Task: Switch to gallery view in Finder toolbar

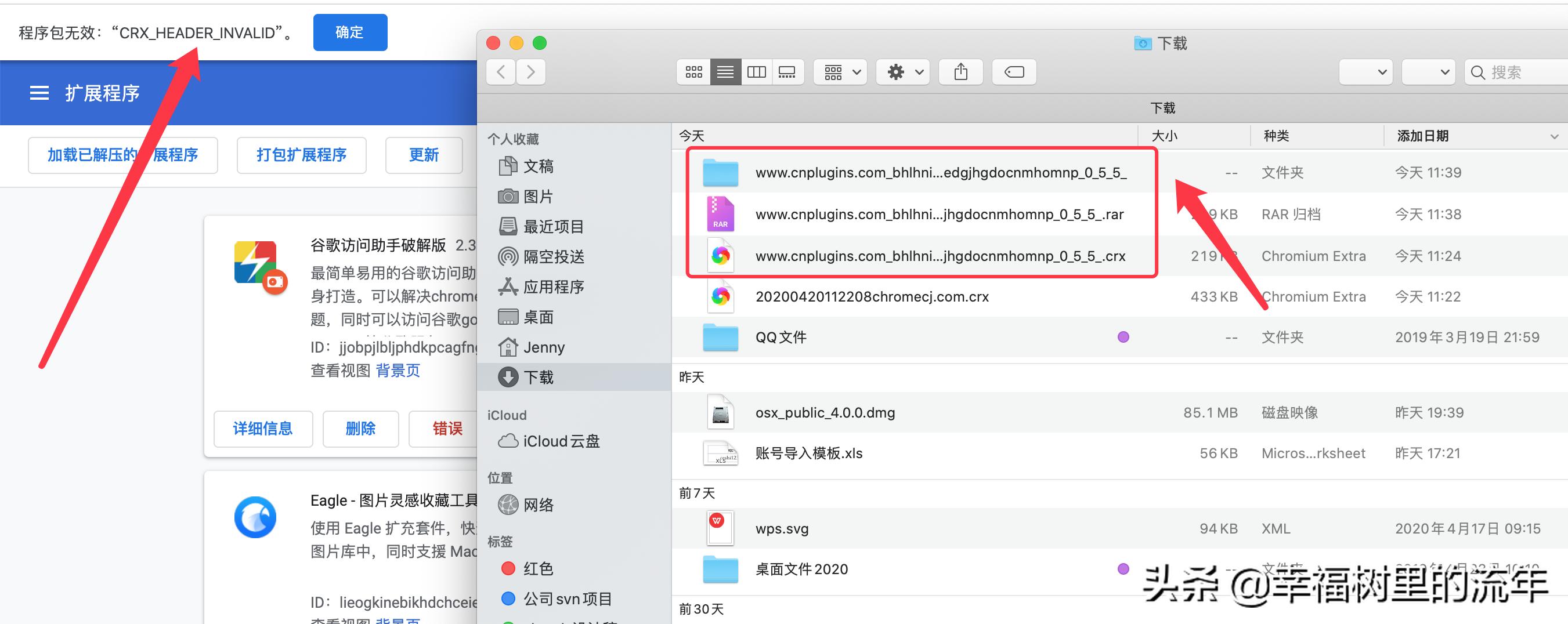Action: coord(787,72)
